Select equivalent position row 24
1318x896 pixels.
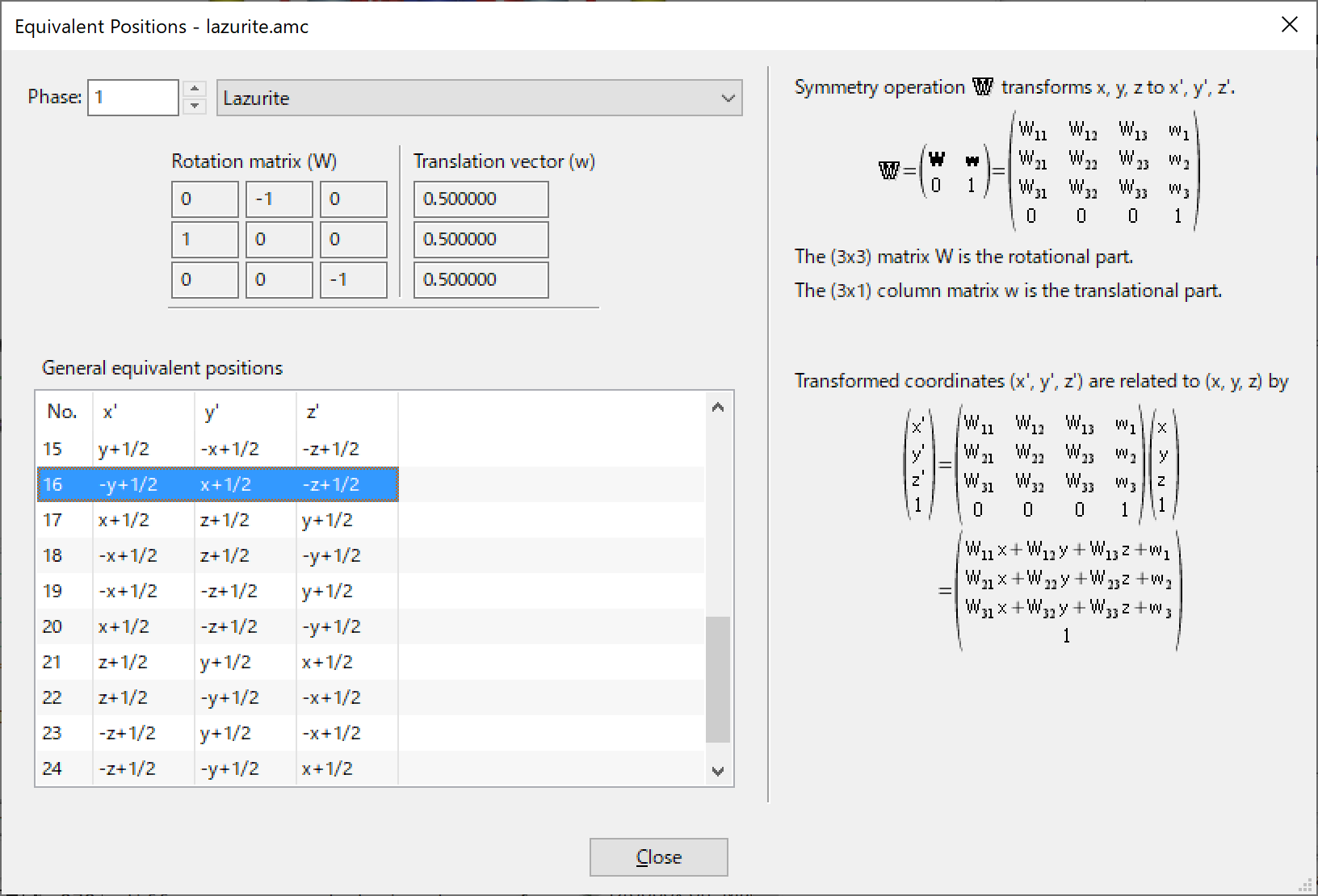[218, 768]
